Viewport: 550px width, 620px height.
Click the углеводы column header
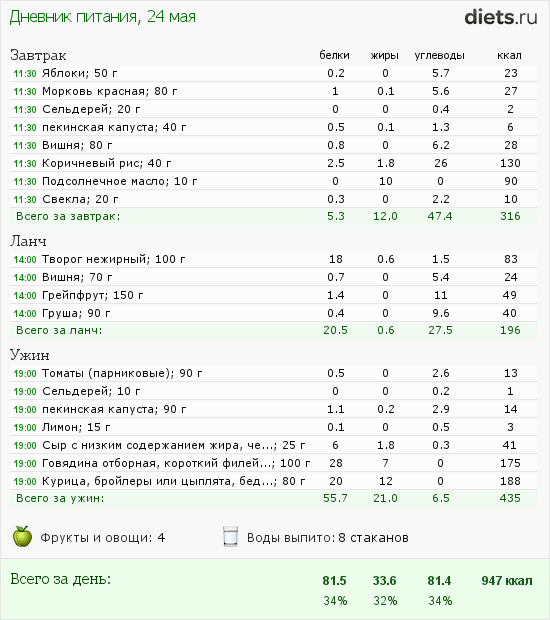439,55
